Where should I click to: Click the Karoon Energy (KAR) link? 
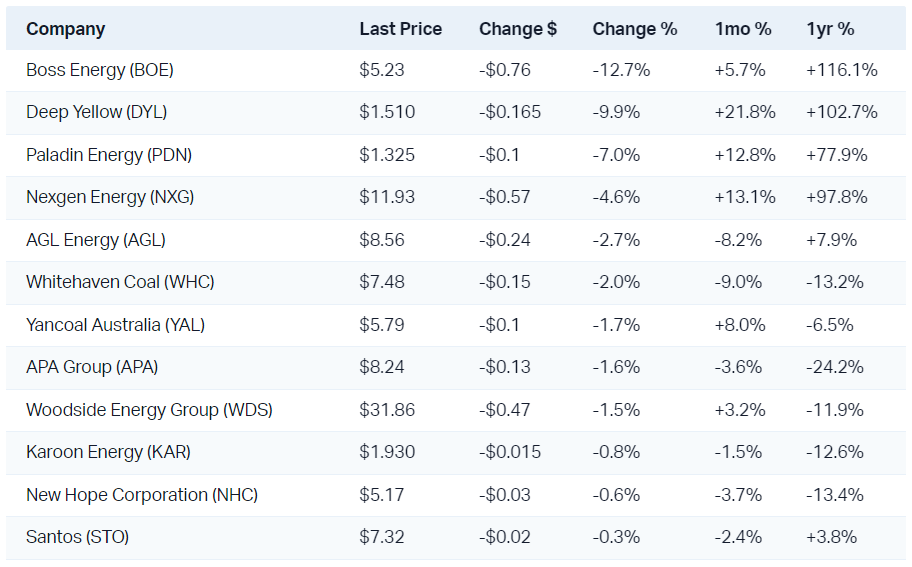pos(109,452)
